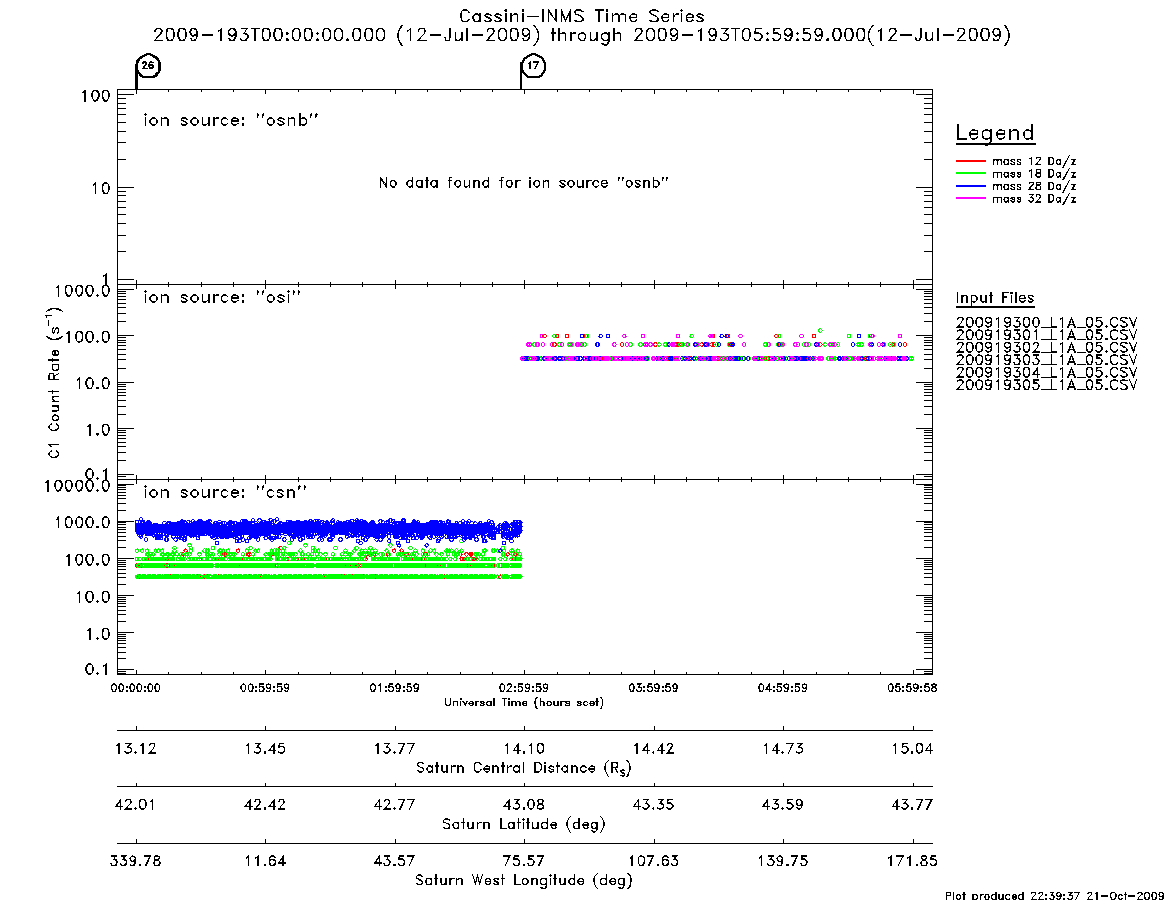Click the ion source "osnb" panel label
The width and height of the screenshot is (1165, 900).
coord(231,120)
